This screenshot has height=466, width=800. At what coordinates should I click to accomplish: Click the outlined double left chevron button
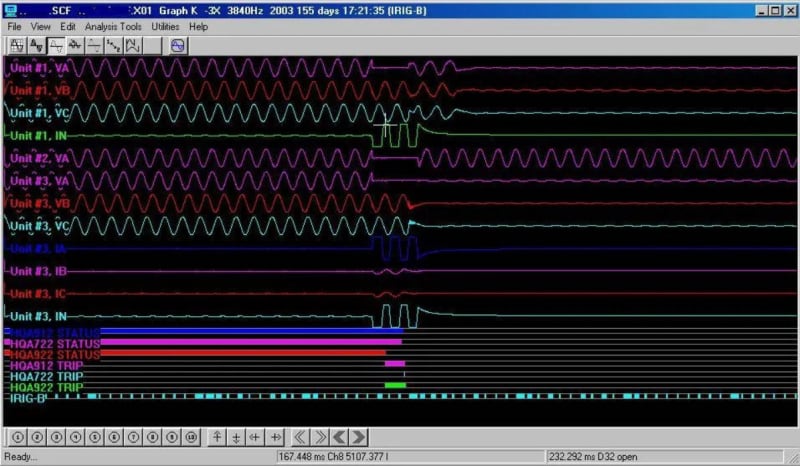pyautogui.click(x=302, y=437)
